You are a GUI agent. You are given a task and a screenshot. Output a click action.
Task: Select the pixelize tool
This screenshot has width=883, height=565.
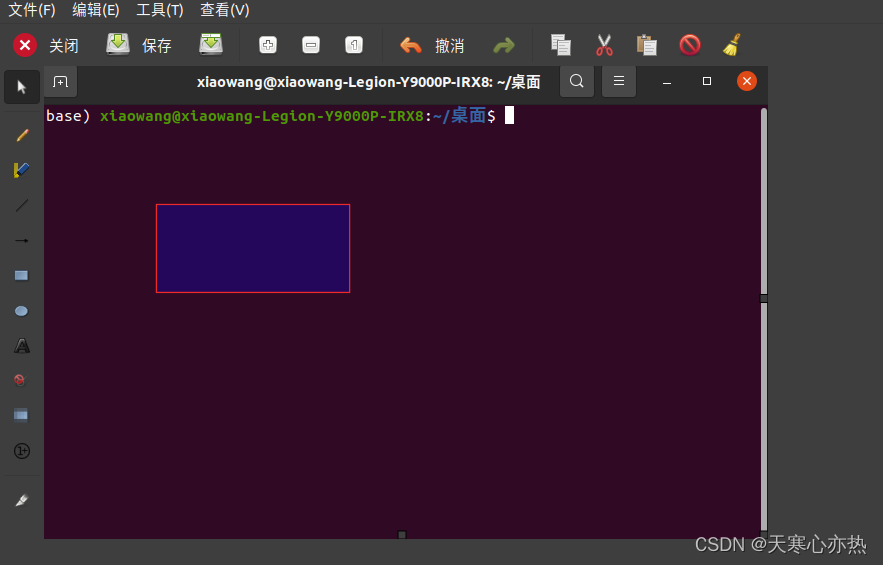coord(21,415)
